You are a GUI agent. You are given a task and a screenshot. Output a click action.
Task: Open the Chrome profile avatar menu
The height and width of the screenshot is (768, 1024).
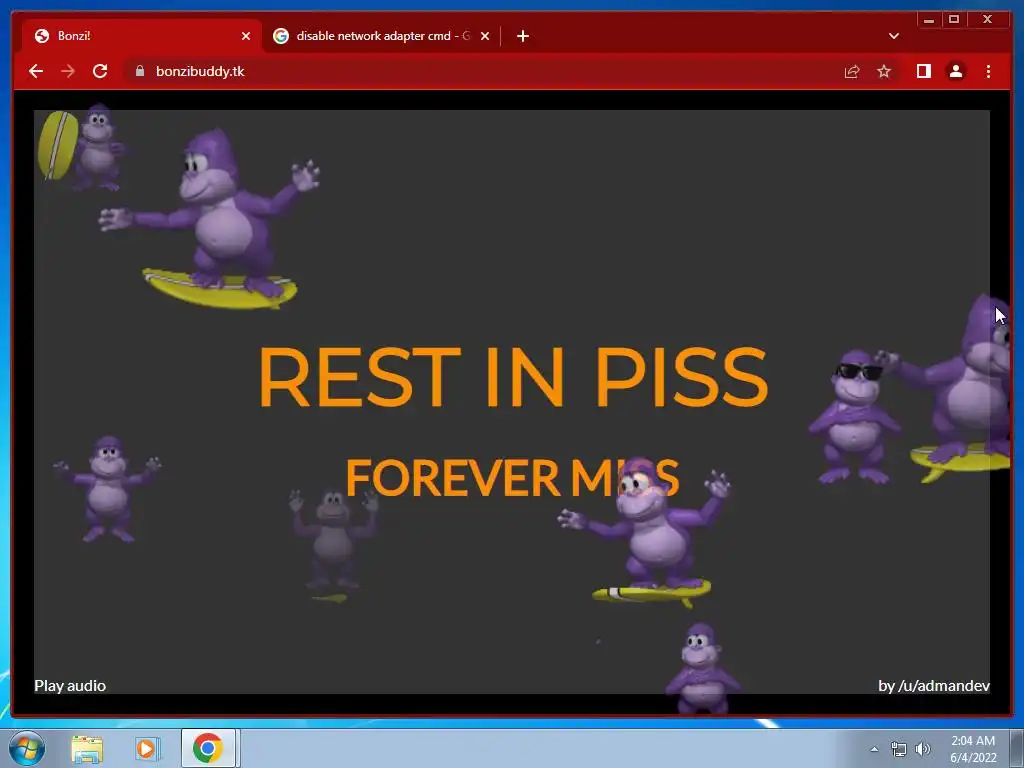click(955, 71)
